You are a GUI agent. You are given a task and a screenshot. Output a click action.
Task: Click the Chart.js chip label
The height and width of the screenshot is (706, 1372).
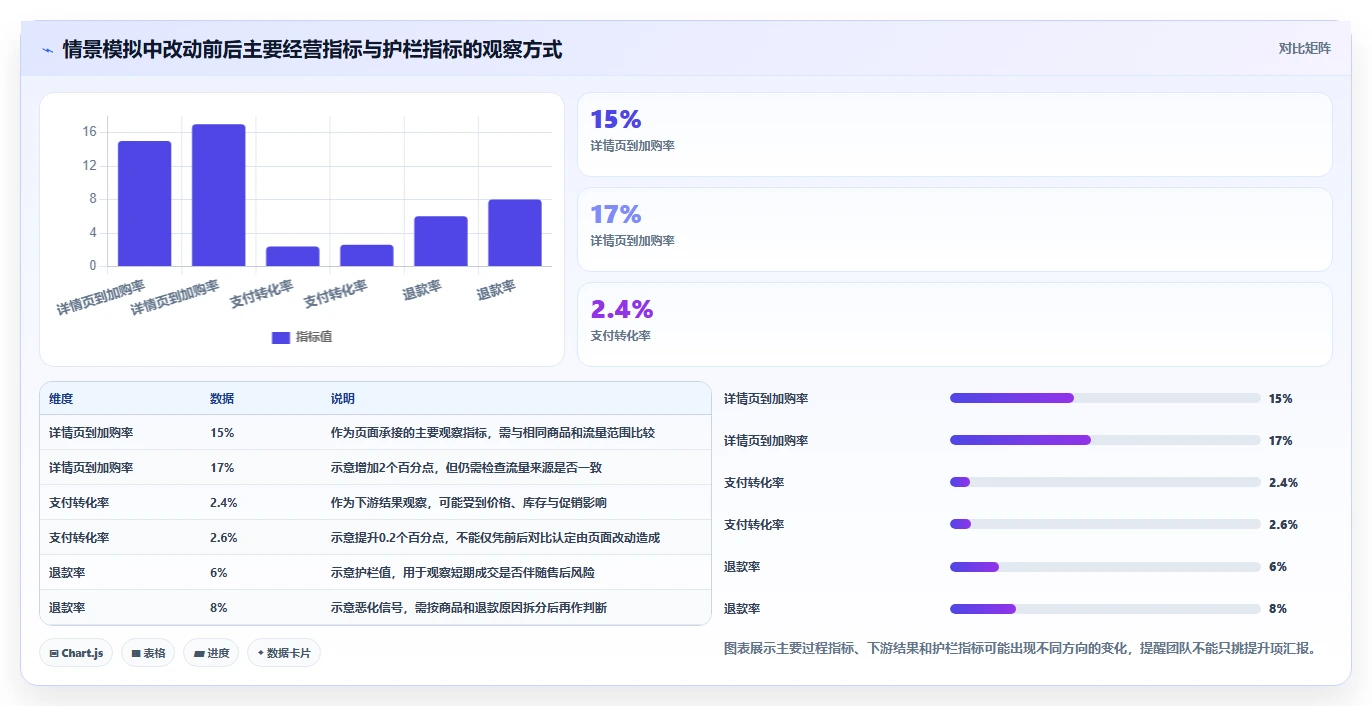point(83,654)
